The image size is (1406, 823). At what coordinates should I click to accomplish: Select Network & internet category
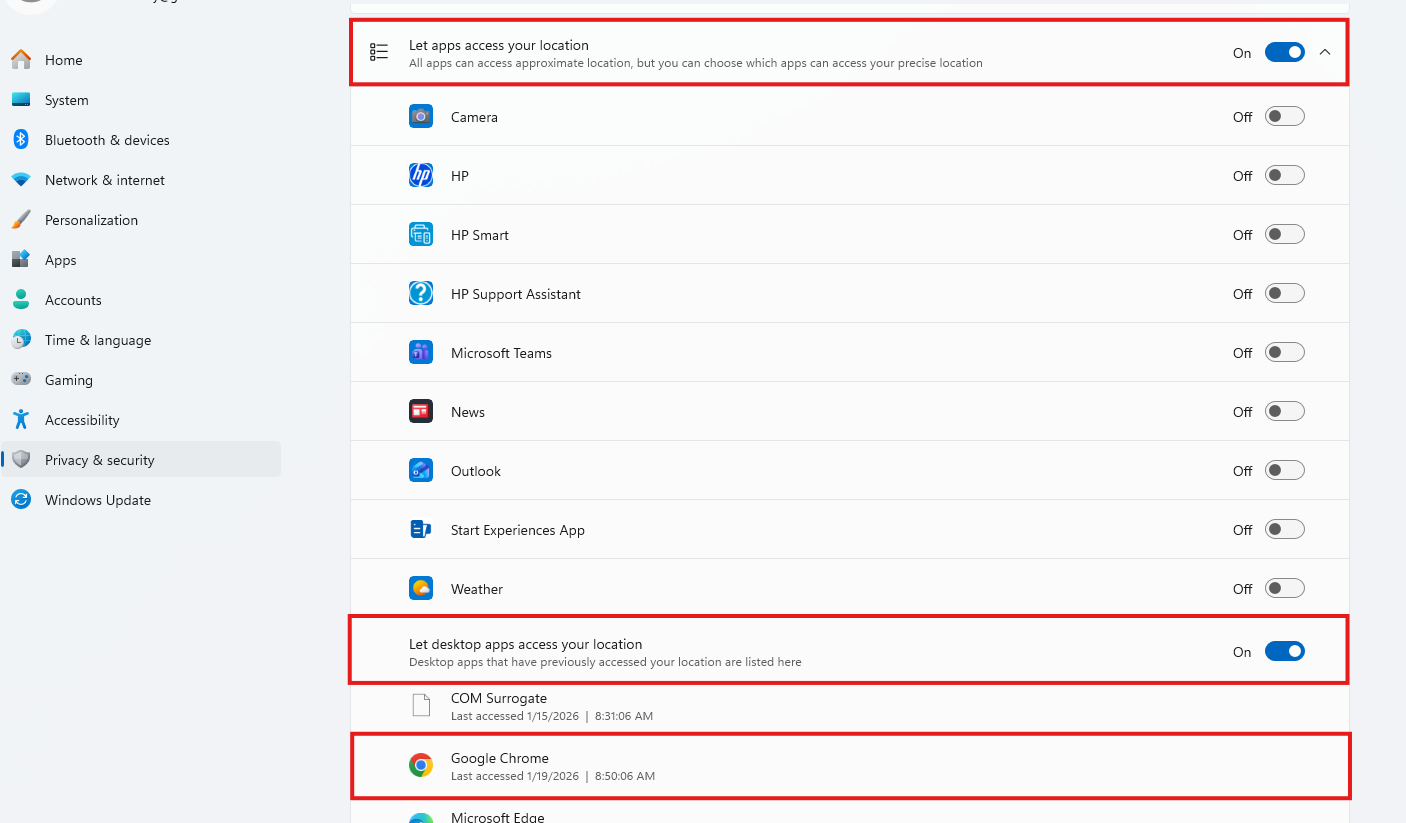tap(141, 180)
